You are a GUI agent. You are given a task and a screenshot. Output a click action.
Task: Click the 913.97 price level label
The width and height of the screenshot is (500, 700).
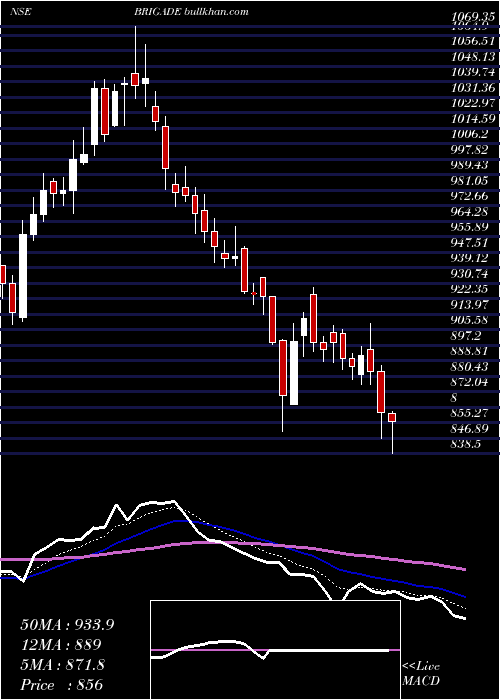[470, 304]
